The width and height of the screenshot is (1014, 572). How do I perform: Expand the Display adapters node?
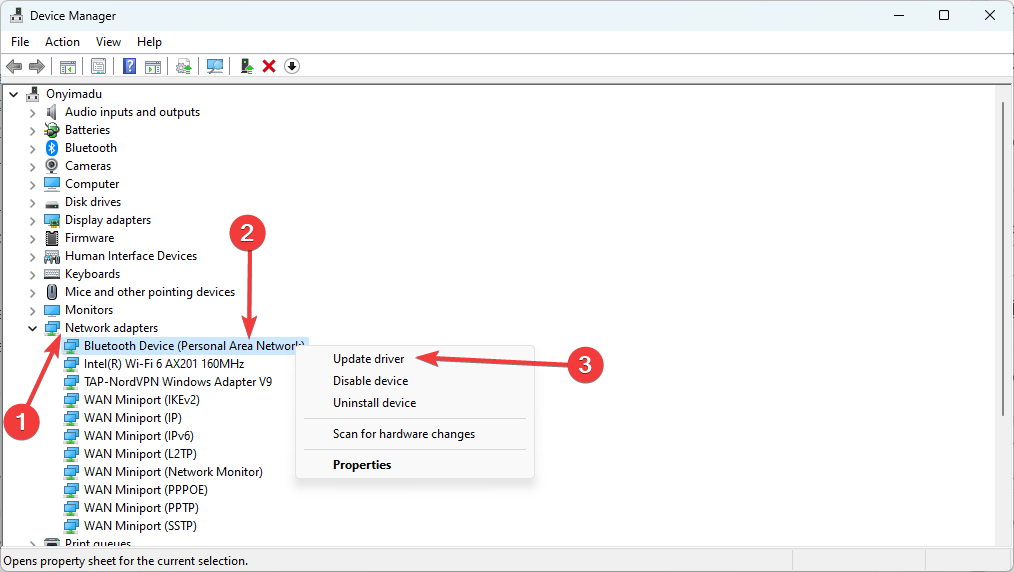(32, 220)
